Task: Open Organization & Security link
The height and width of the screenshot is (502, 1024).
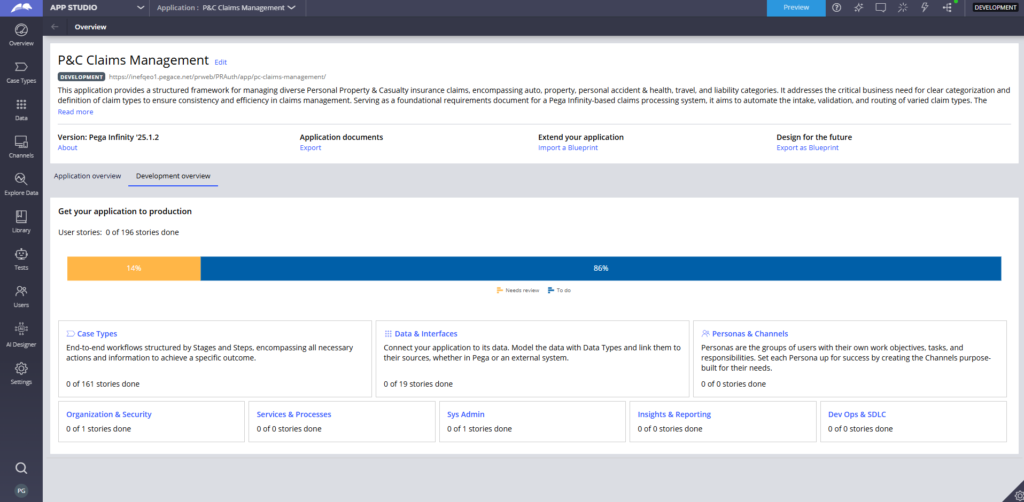Action: [x=109, y=415]
